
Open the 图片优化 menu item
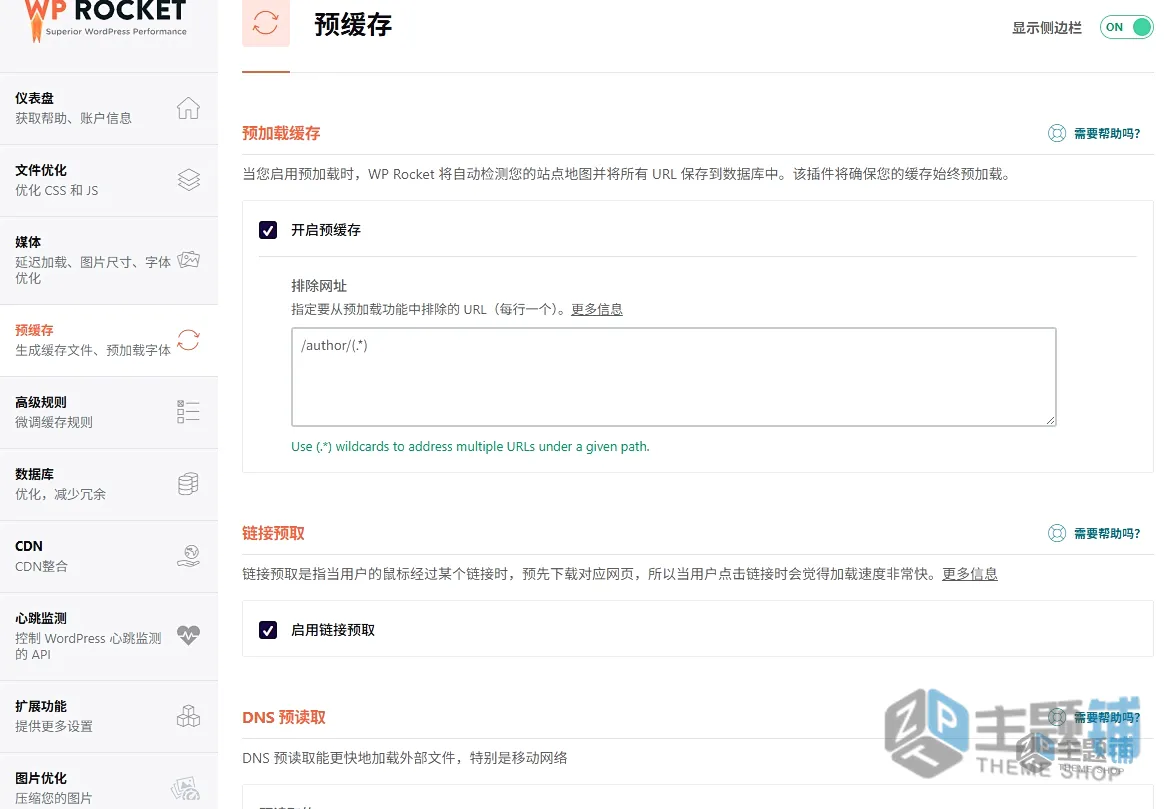point(109,781)
